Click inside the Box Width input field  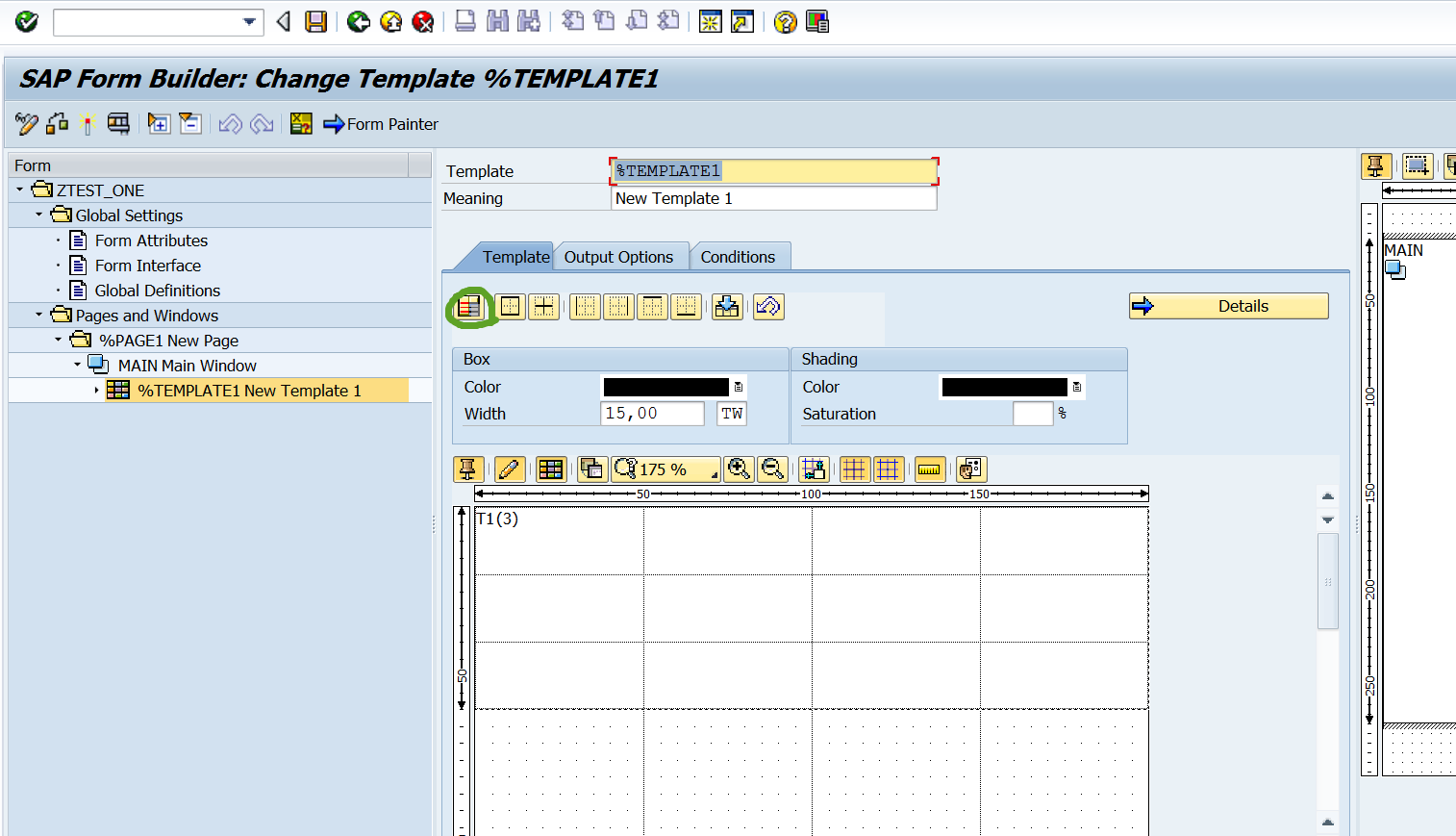[652, 413]
